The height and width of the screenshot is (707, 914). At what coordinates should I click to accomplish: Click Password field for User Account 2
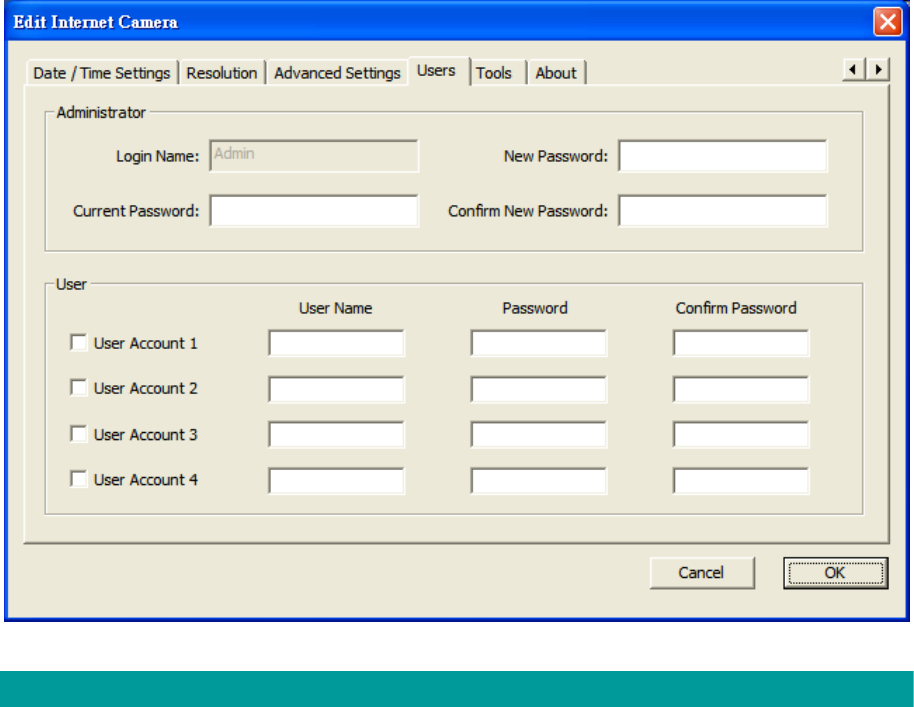point(539,389)
